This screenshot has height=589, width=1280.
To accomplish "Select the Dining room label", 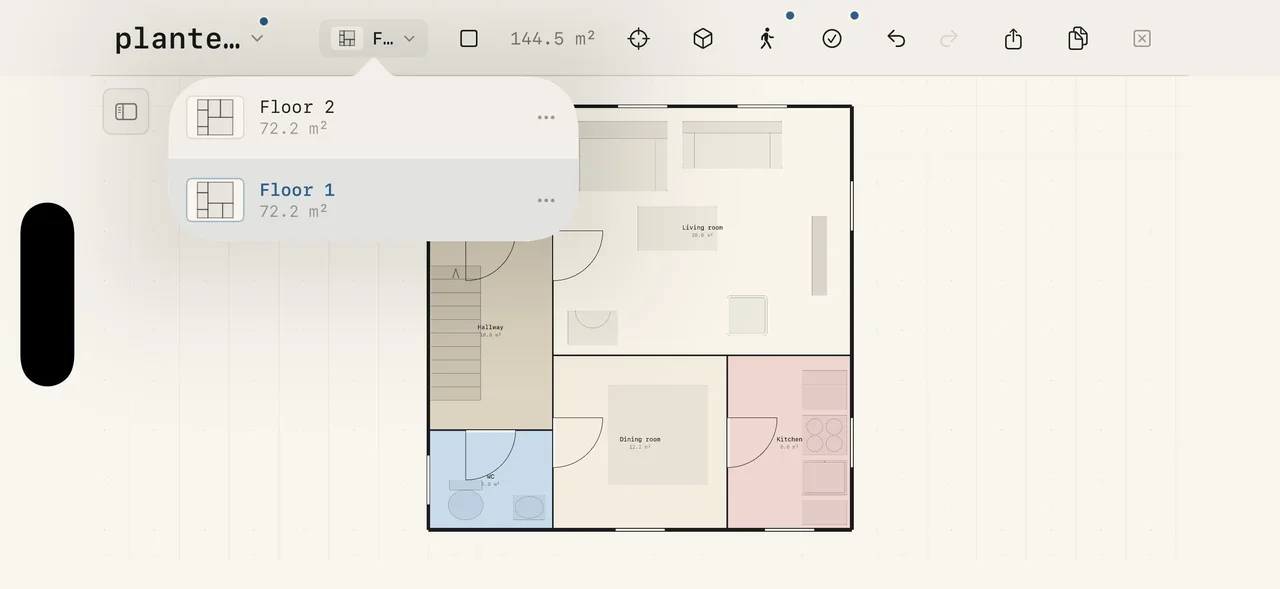I will pyautogui.click(x=640, y=439).
